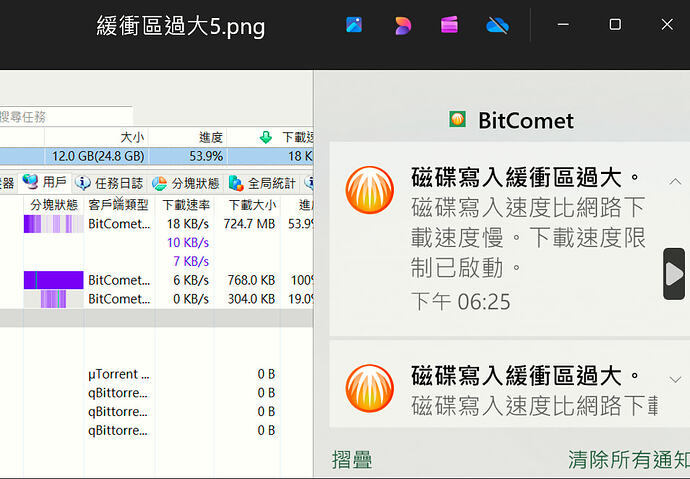This screenshot has height=479, width=690.
Task: Click the piece bar of the 18 KB/s peer
Action: [54, 224]
